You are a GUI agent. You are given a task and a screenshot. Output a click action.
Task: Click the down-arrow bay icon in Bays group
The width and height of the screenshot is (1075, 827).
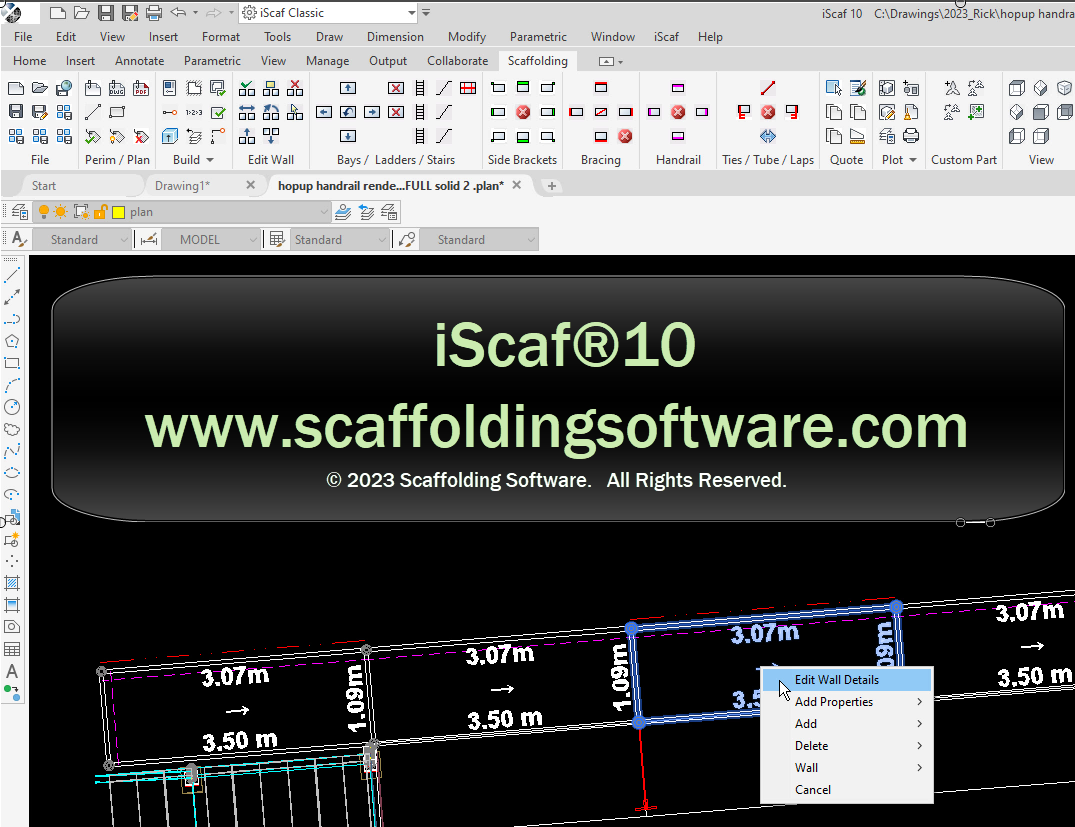pos(348,136)
